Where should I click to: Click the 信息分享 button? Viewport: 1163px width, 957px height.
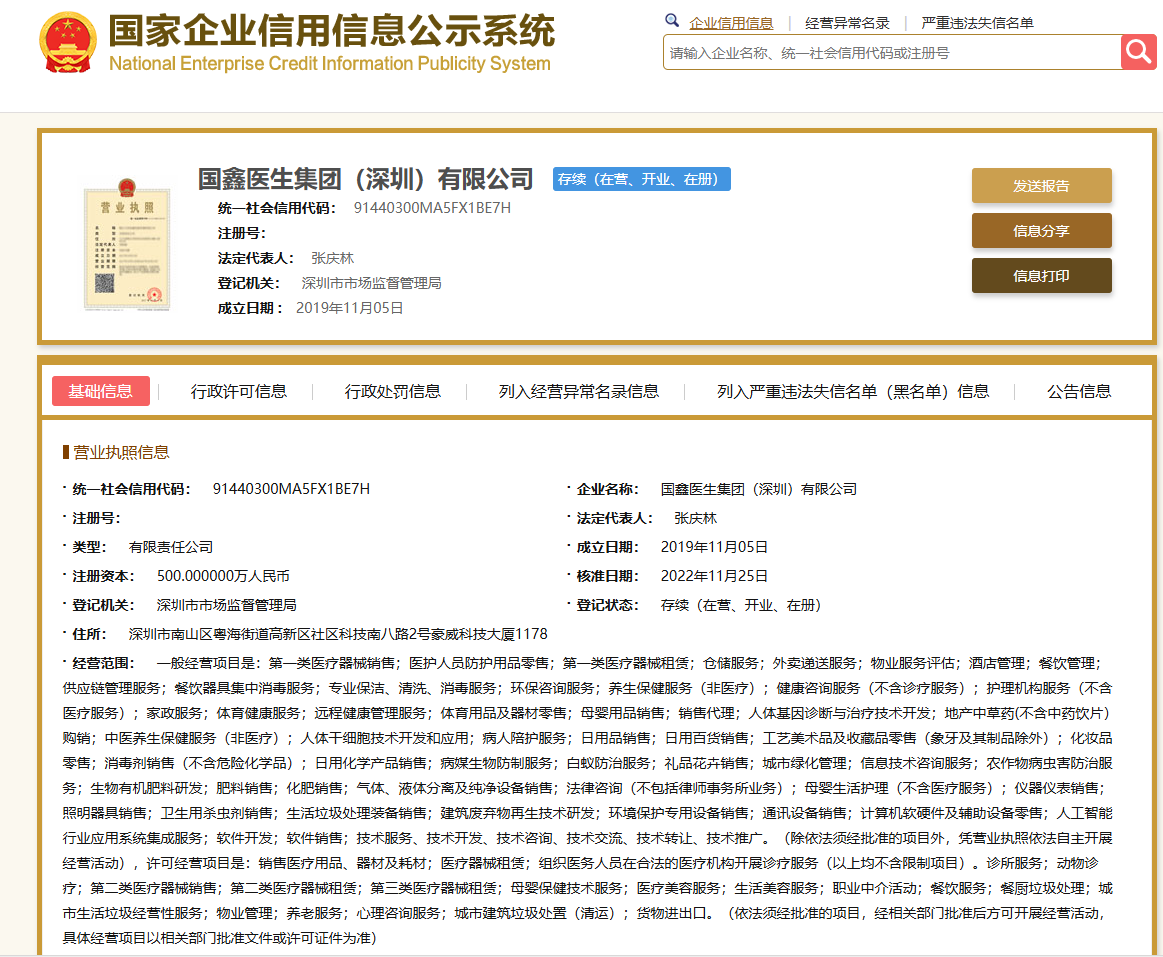pos(1041,231)
